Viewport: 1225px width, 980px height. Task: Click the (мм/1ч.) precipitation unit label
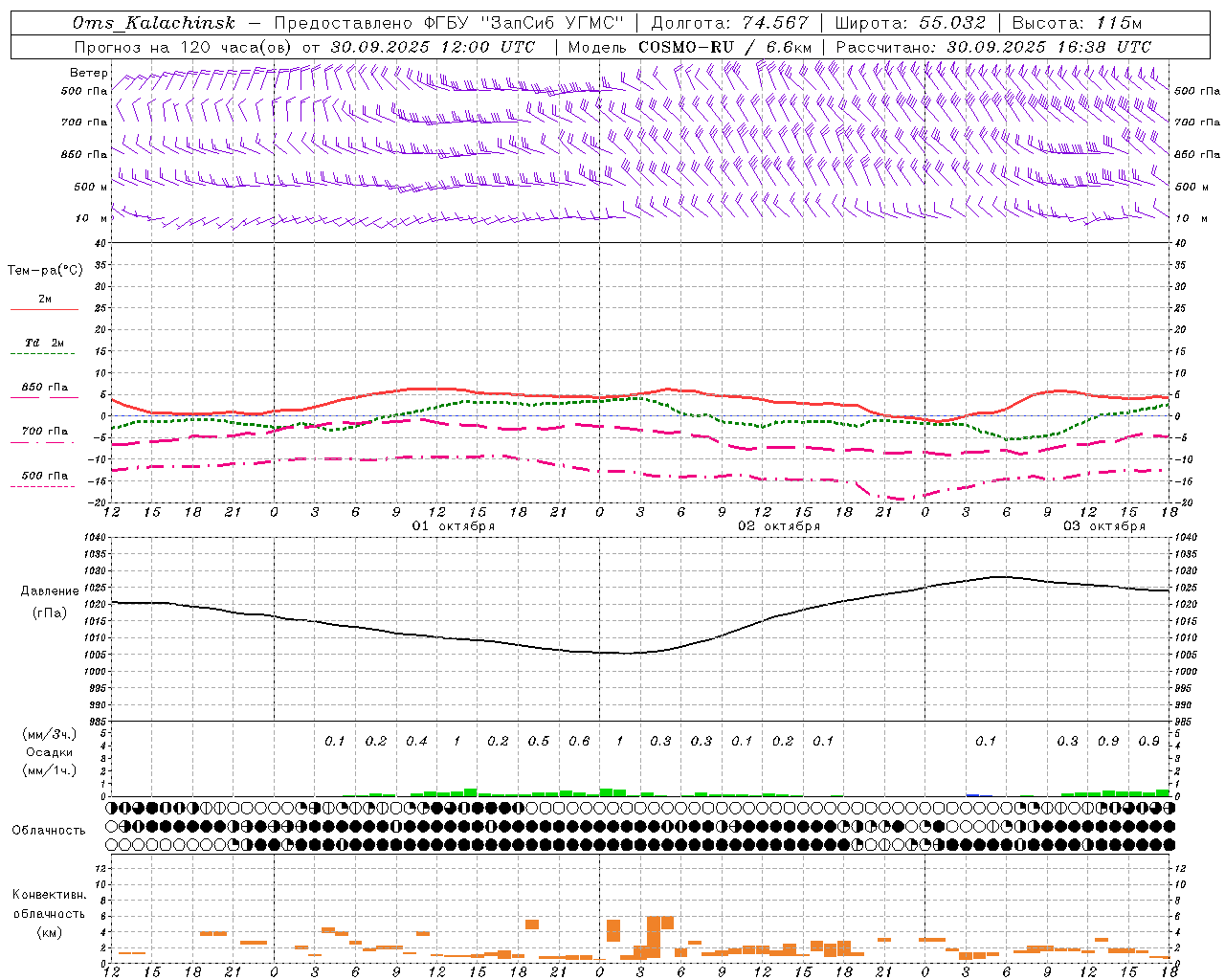[x=49, y=770]
